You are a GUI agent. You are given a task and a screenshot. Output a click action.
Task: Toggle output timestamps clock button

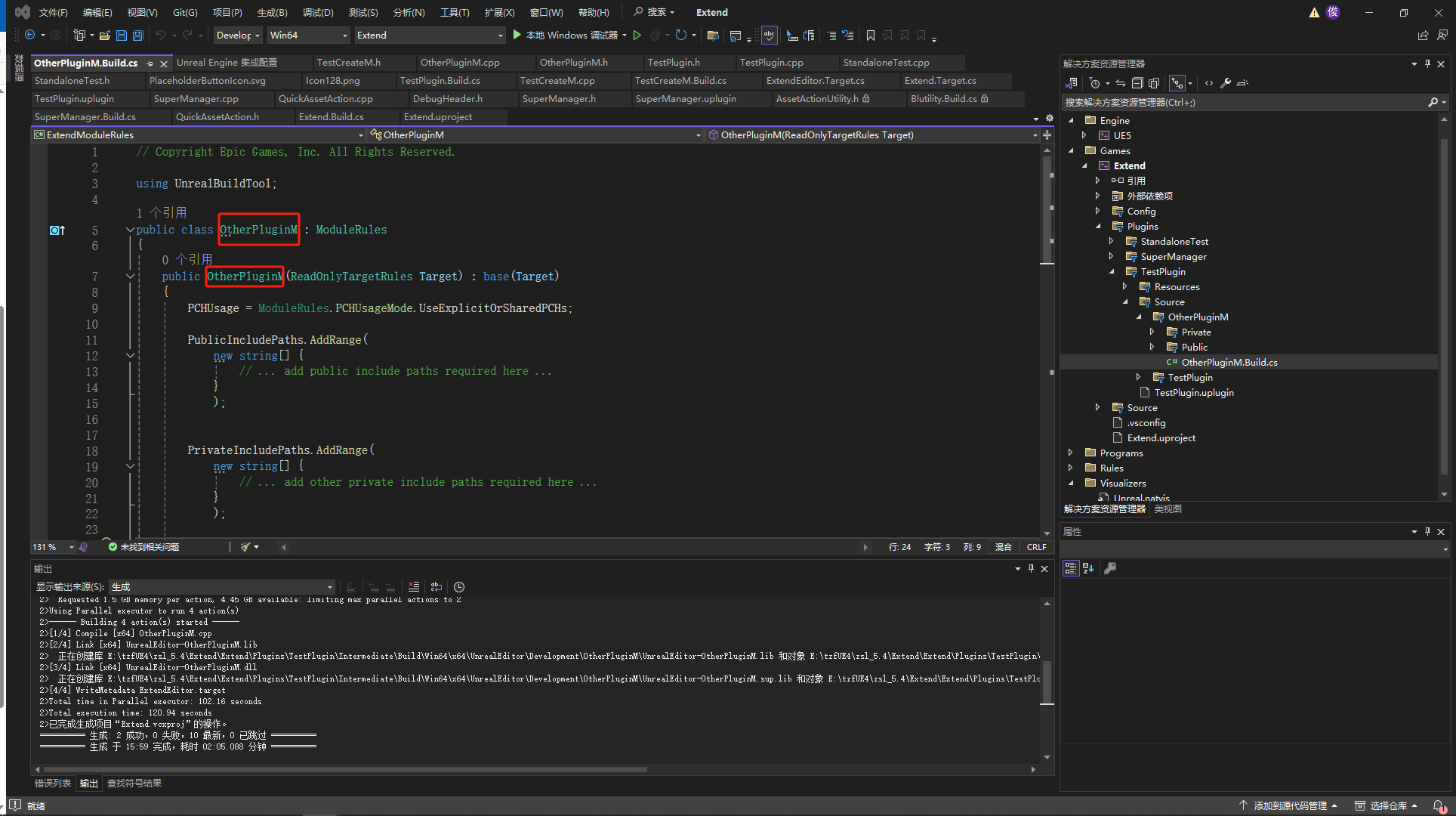(x=459, y=587)
